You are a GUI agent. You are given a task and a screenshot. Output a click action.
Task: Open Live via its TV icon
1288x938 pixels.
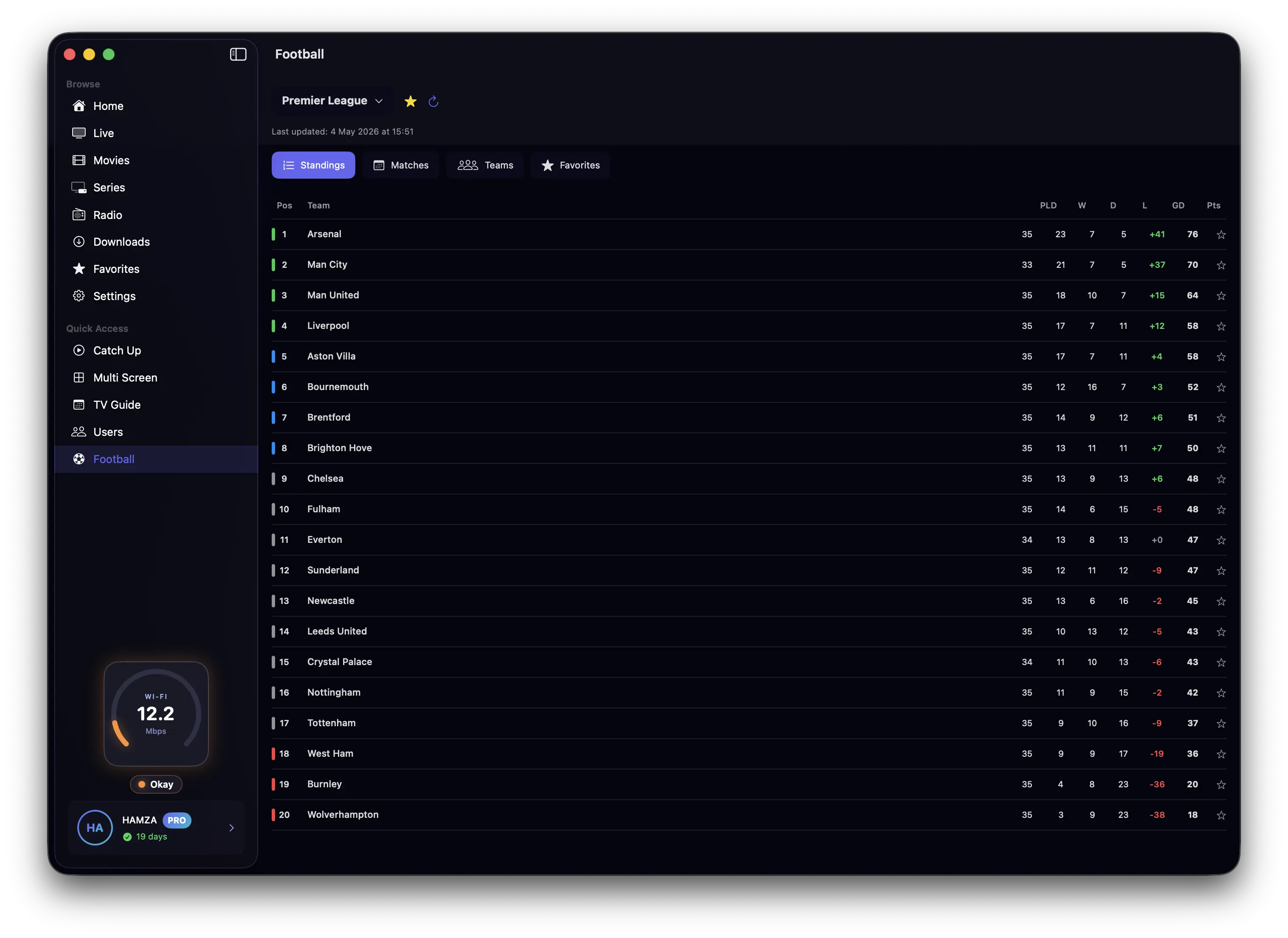79,133
